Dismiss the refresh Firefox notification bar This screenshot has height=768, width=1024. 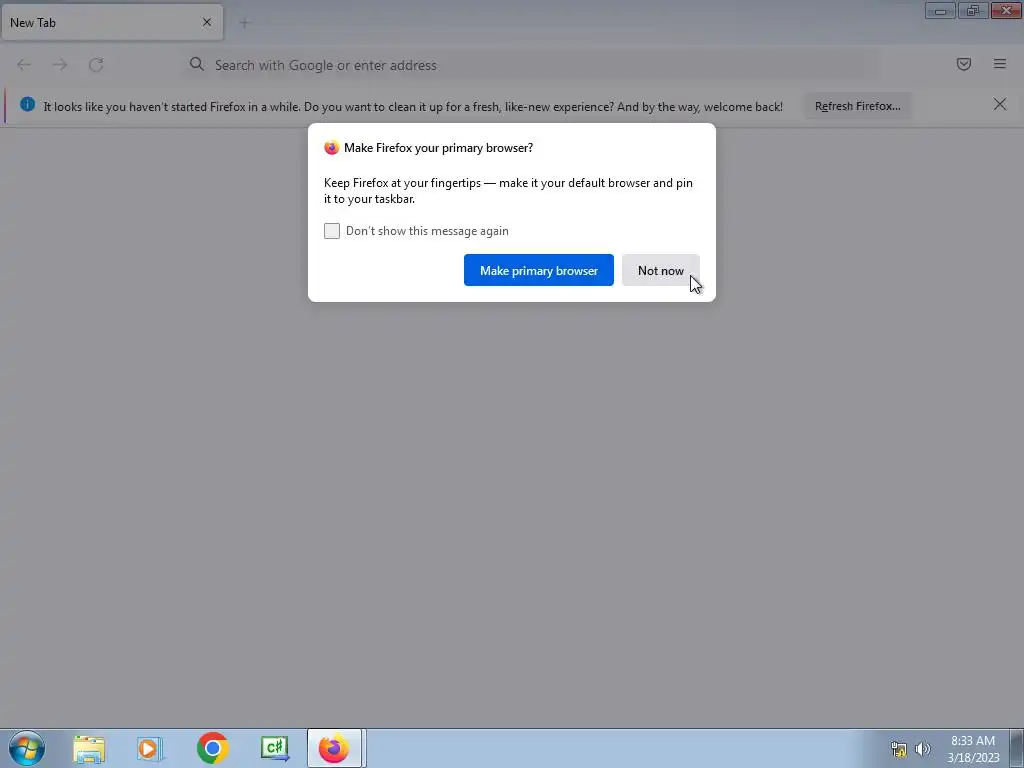999,104
